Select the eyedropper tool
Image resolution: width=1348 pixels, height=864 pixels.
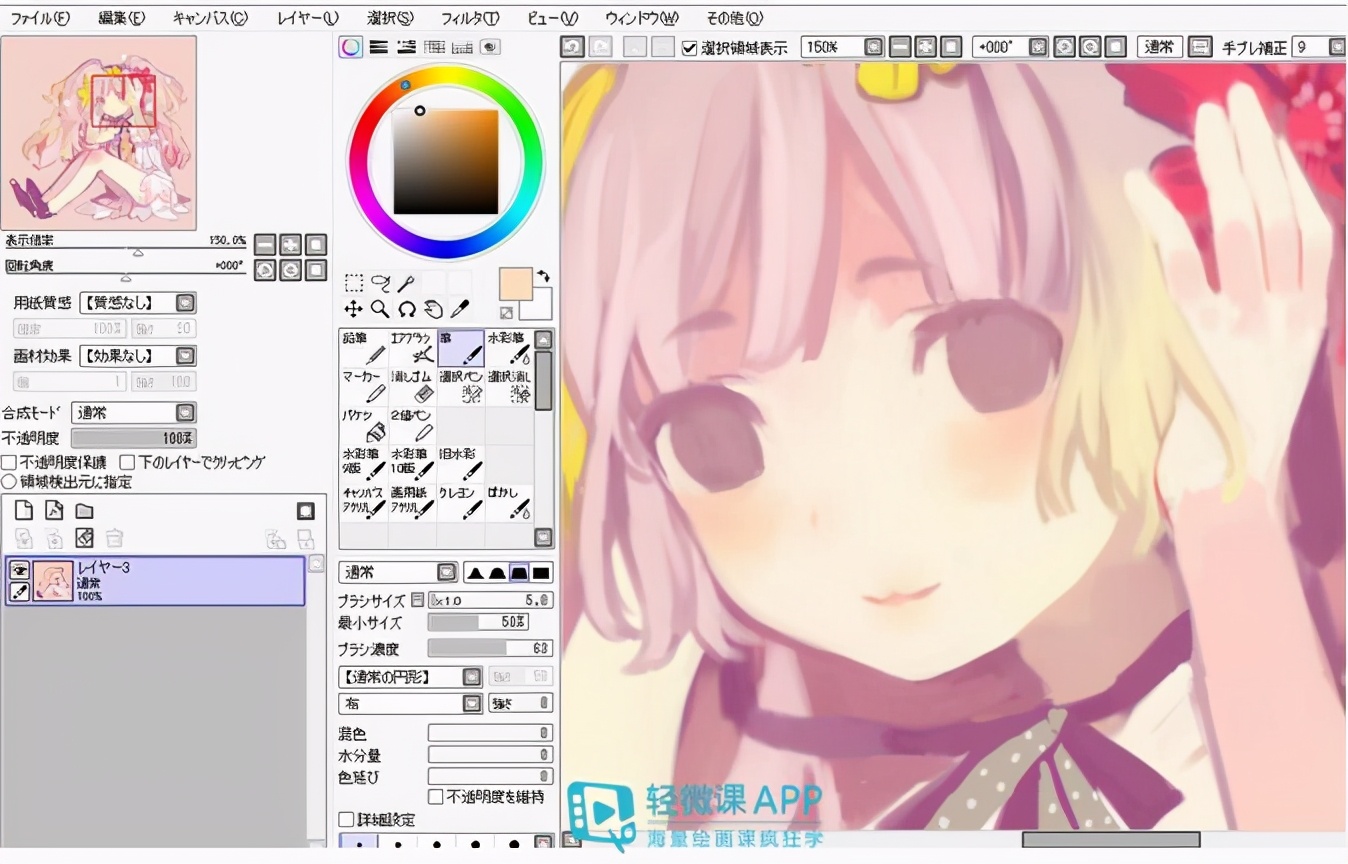pos(459,309)
